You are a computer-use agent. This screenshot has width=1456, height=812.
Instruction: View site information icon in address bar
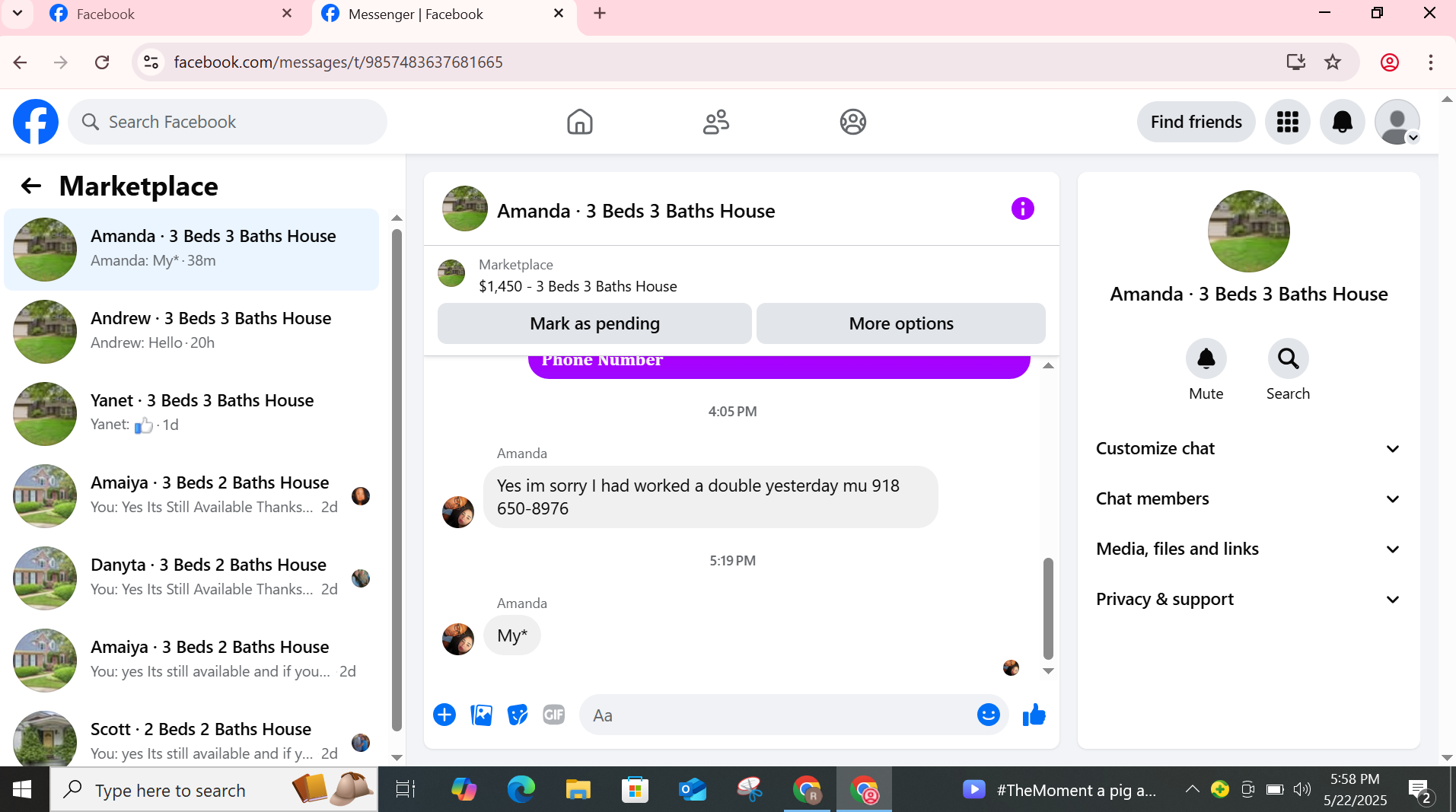(151, 62)
